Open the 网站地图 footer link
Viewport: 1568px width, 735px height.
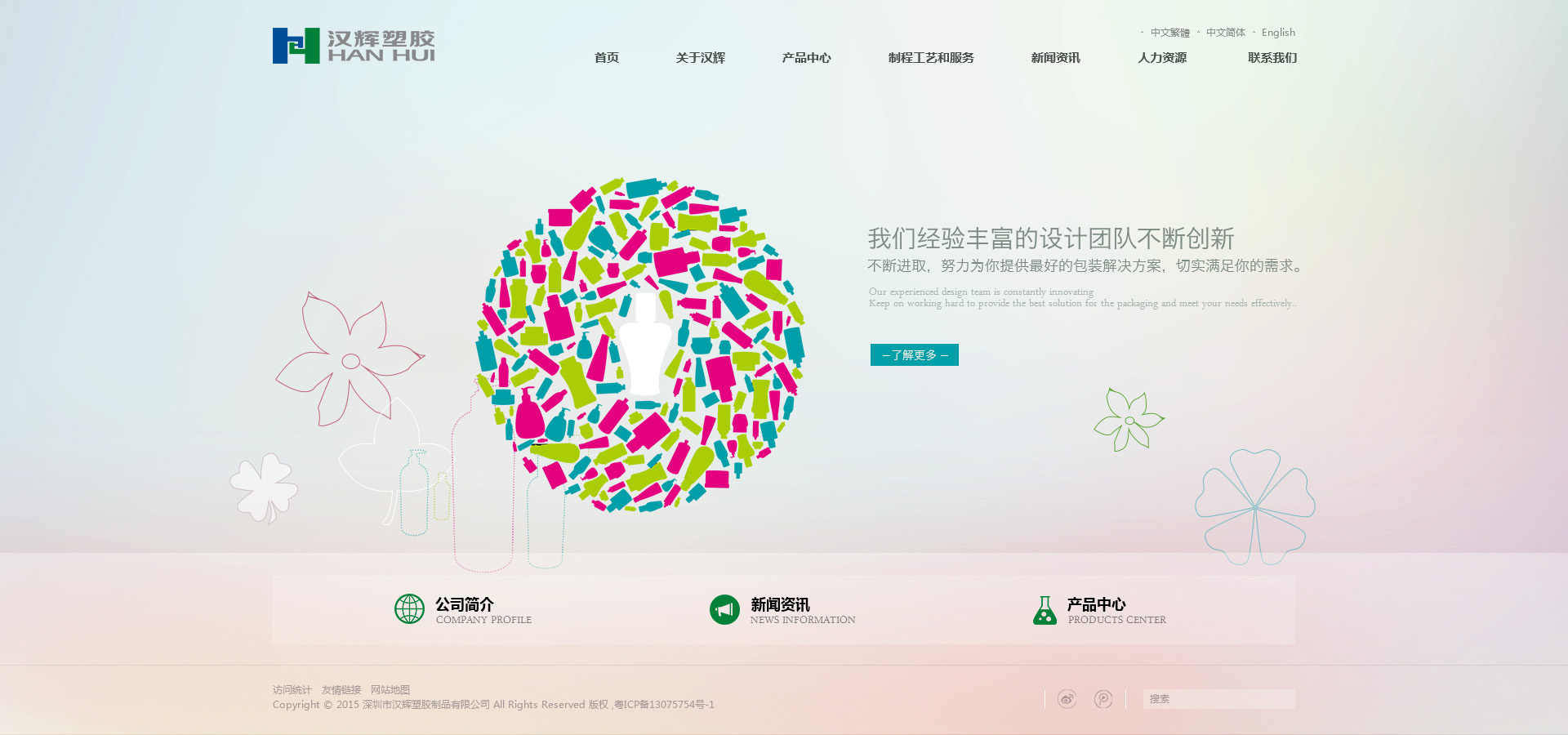[390, 690]
